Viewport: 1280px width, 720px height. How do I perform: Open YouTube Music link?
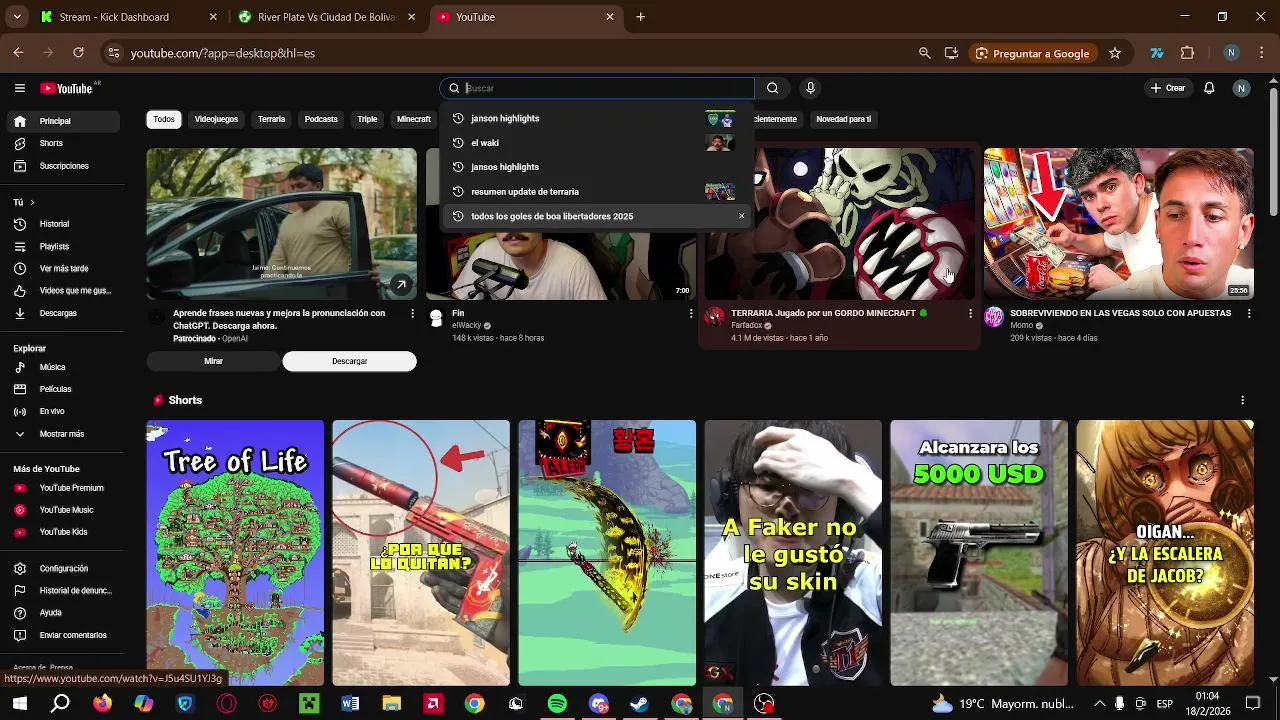coord(65,510)
